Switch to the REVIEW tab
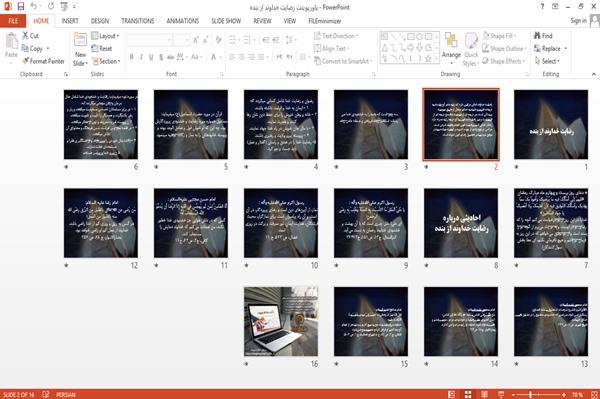This screenshot has width=600, height=399. (x=262, y=21)
